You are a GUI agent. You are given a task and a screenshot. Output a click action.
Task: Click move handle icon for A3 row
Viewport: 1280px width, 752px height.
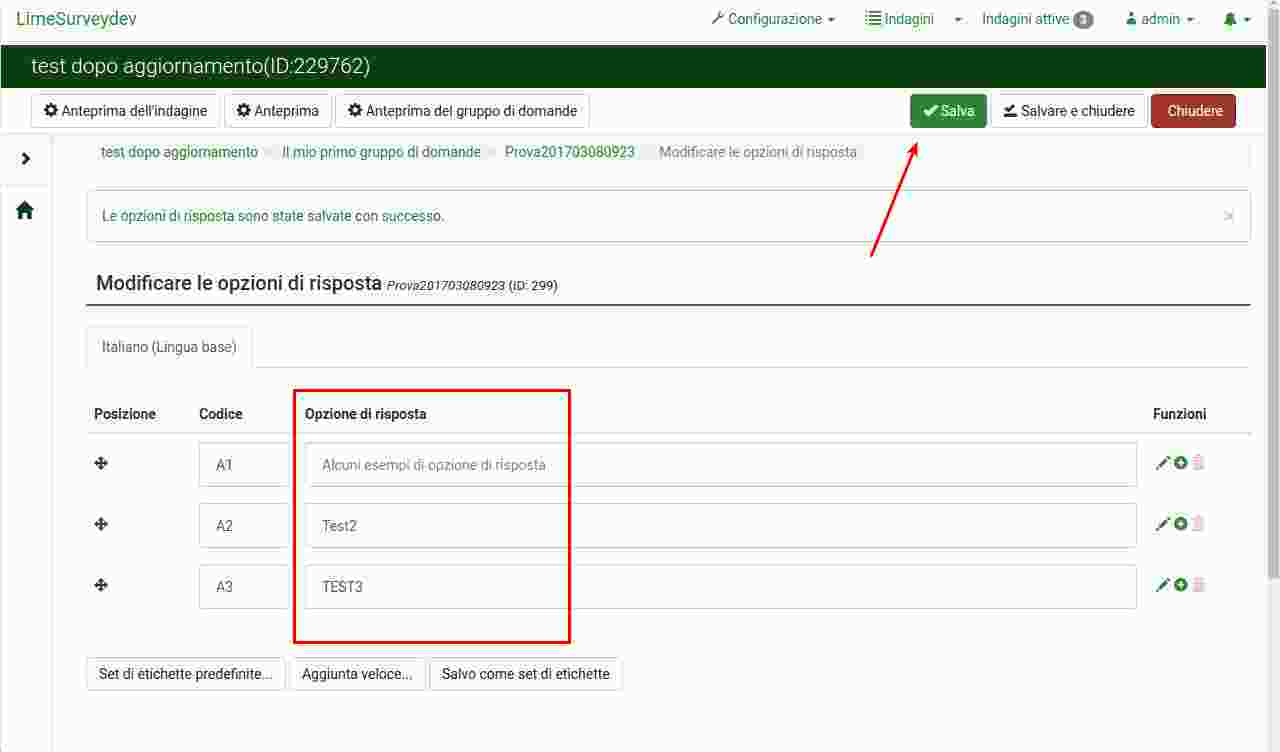[x=101, y=585]
